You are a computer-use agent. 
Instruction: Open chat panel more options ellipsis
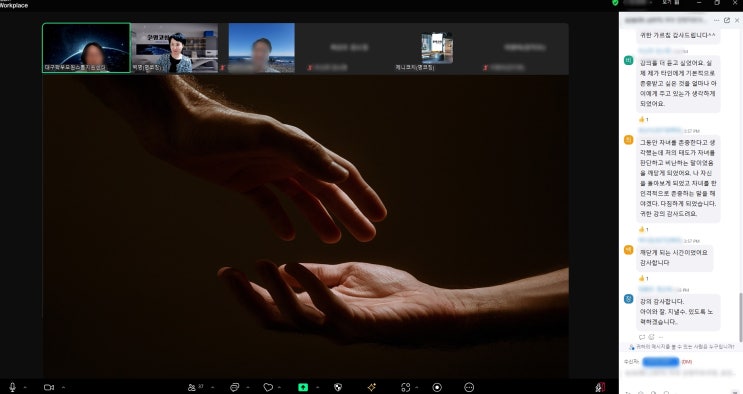pyautogui.click(x=716, y=20)
